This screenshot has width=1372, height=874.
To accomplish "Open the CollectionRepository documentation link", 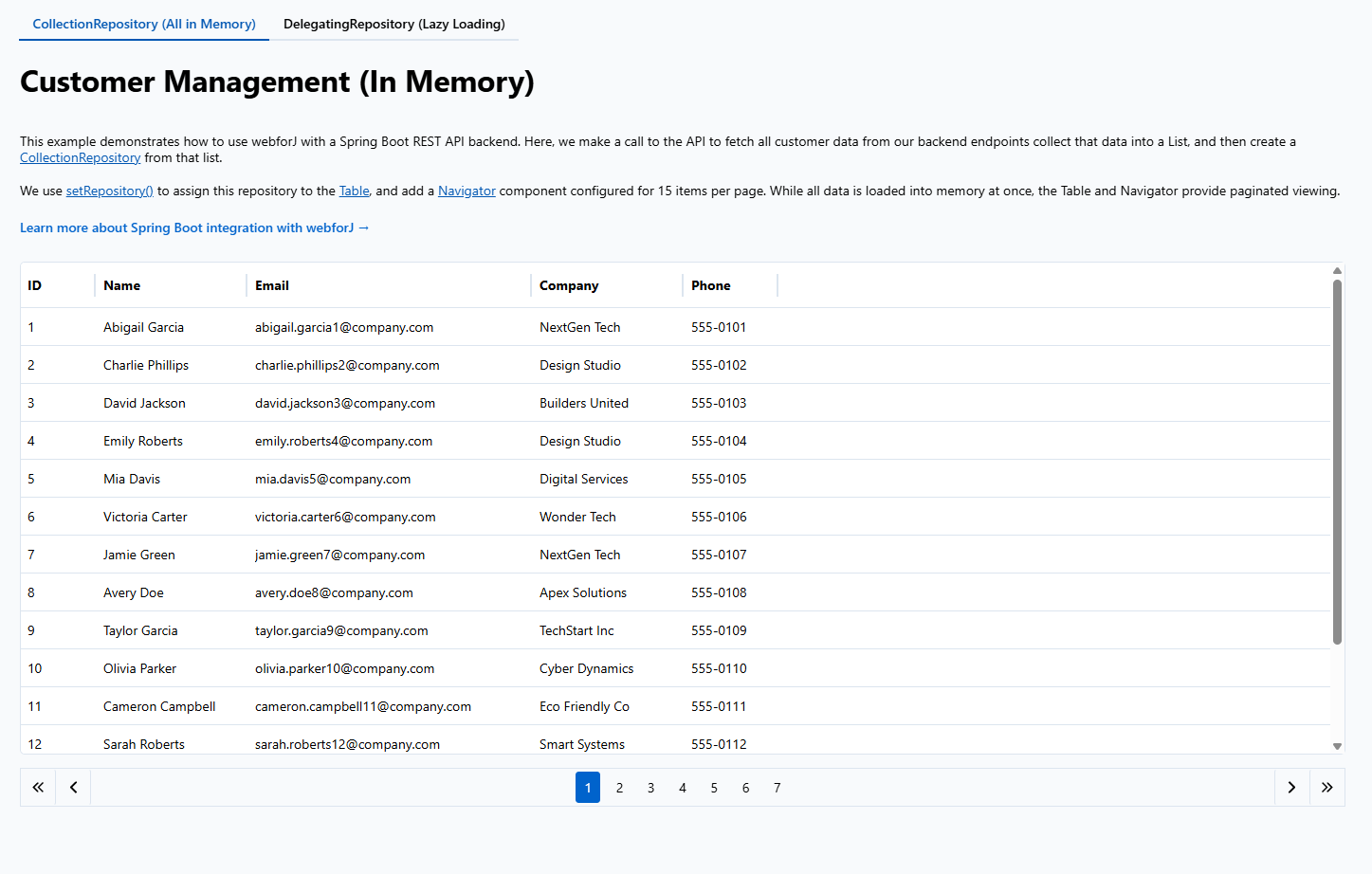I will point(81,158).
